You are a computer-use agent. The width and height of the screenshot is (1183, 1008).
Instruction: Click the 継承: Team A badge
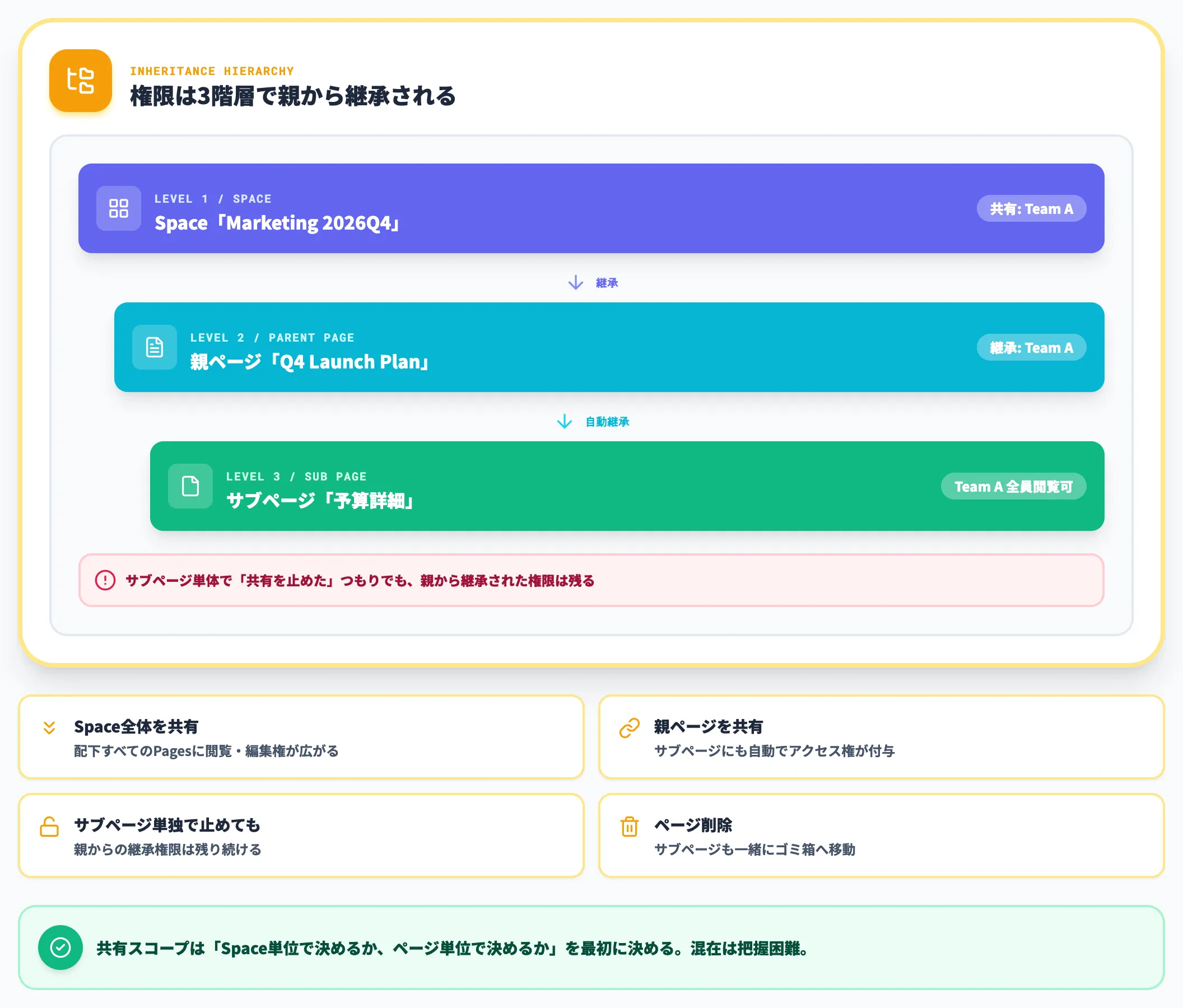(1031, 347)
